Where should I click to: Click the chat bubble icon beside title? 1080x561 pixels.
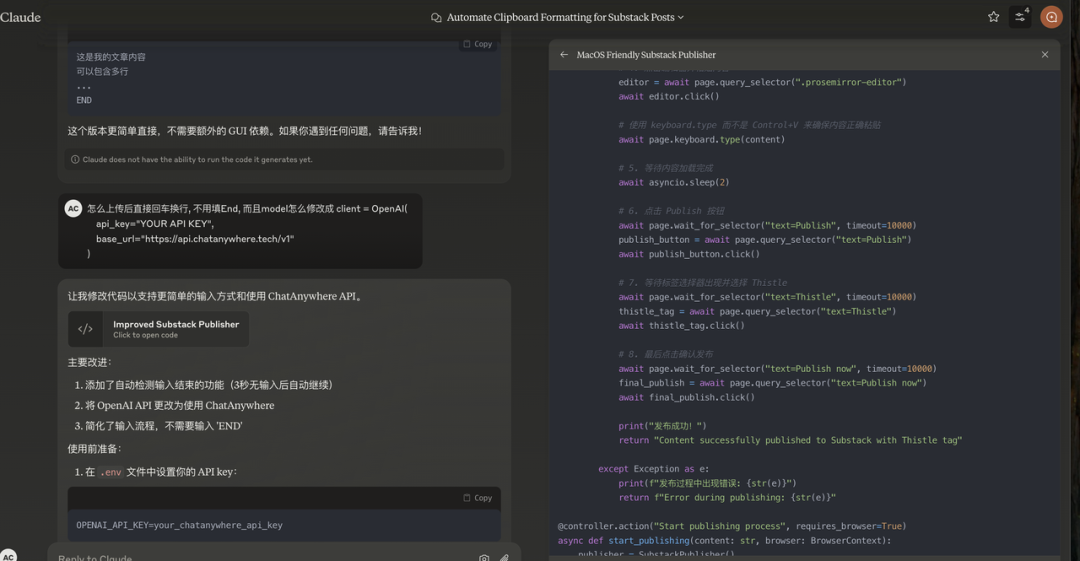click(x=436, y=17)
